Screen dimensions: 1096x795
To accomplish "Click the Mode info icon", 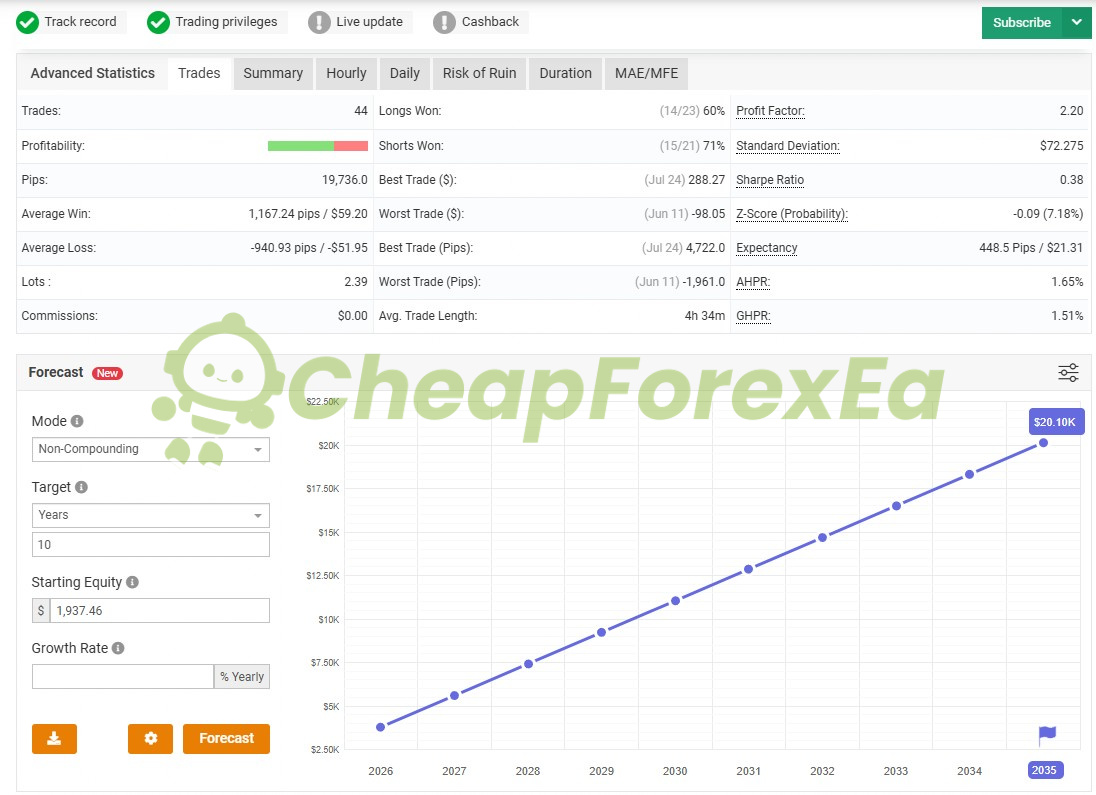I will 77,421.
